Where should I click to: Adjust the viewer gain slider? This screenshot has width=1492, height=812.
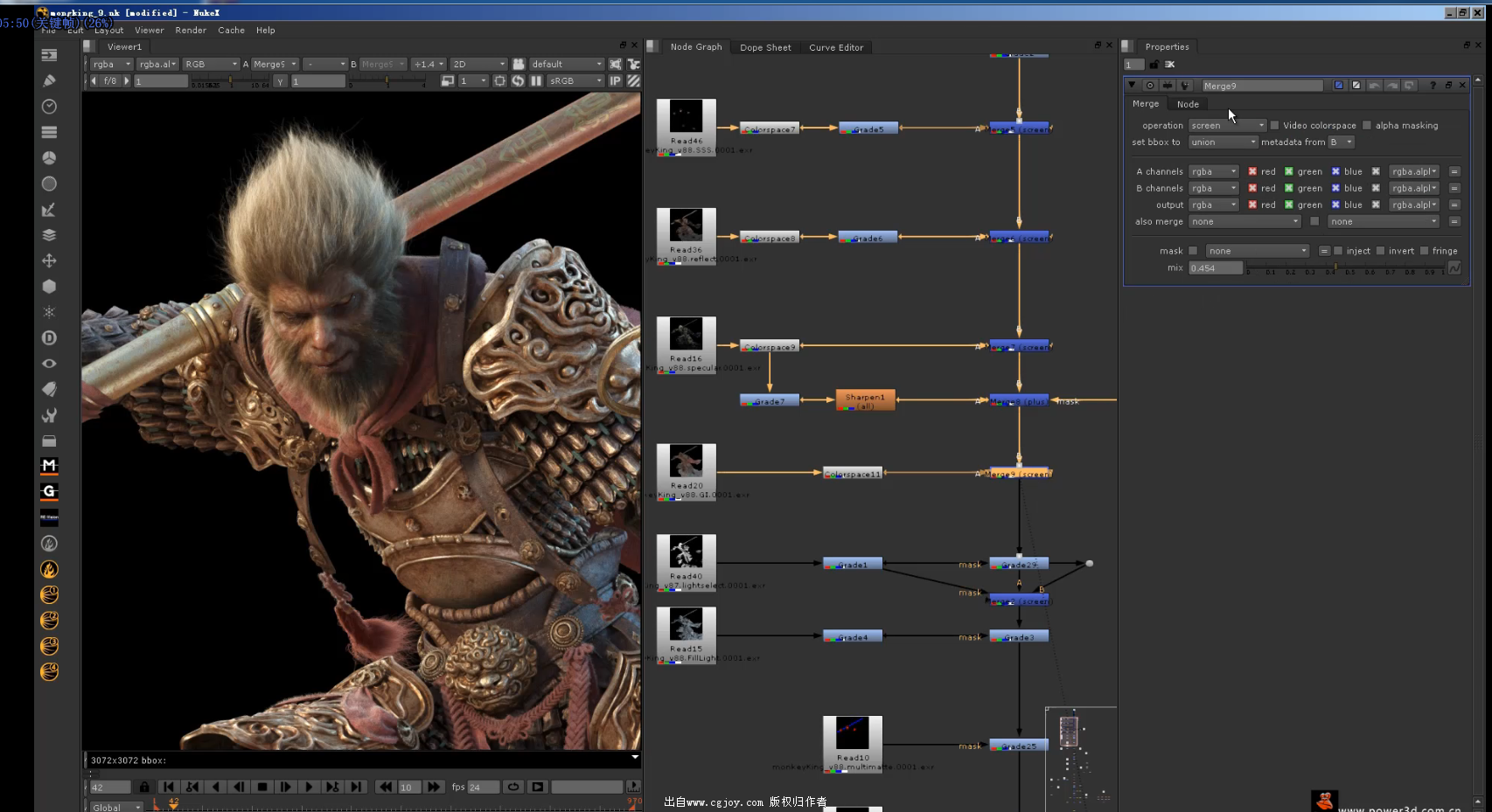[231, 80]
